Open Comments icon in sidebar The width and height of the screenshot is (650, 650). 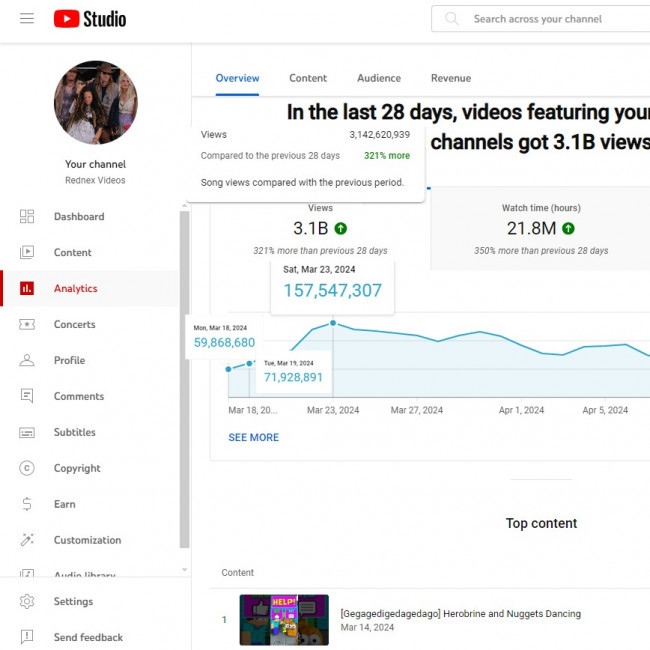27,397
